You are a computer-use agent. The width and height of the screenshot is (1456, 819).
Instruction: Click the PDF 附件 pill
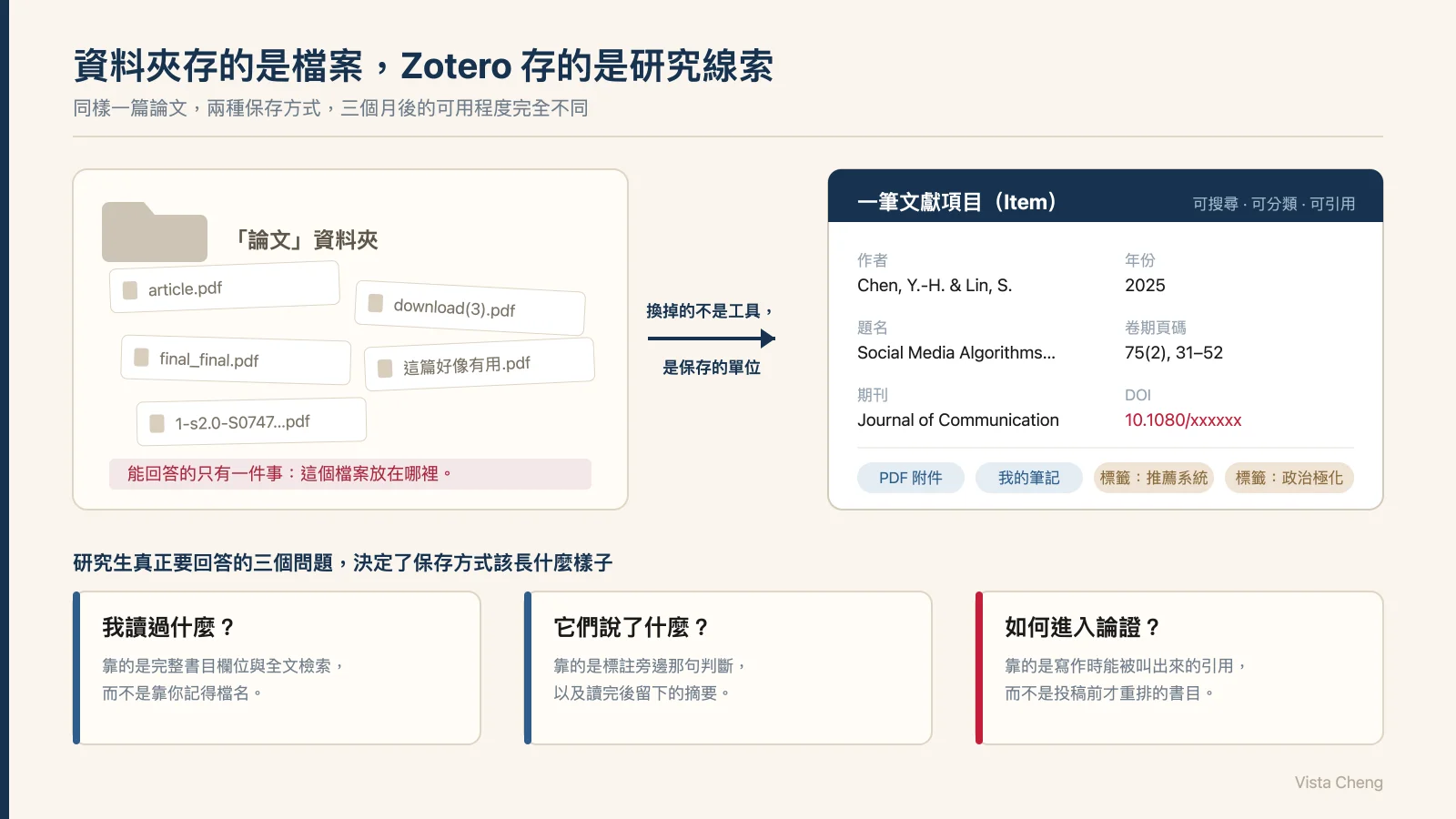click(x=911, y=478)
